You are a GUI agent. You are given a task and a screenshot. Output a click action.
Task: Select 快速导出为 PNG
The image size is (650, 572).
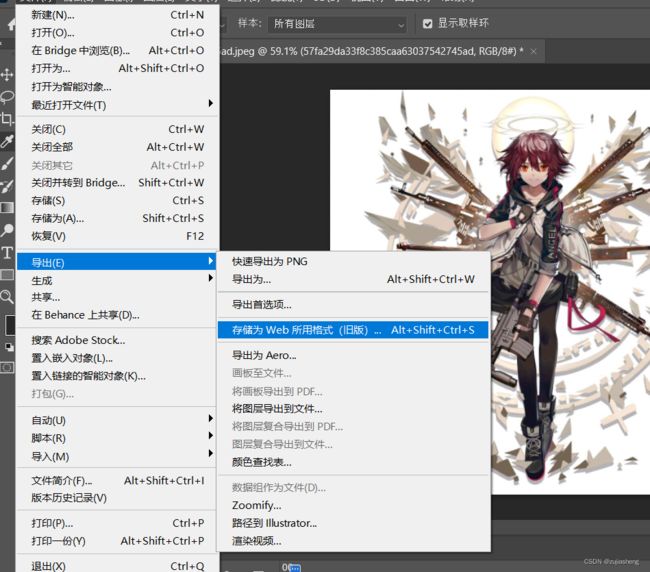(x=353, y=262)
